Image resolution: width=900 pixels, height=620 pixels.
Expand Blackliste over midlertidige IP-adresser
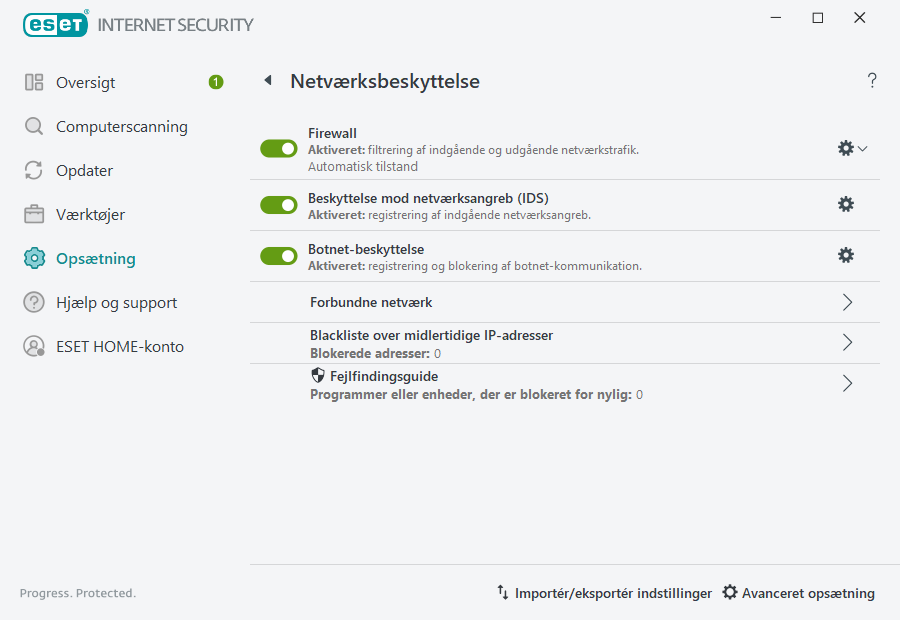(x=847, y=342)
